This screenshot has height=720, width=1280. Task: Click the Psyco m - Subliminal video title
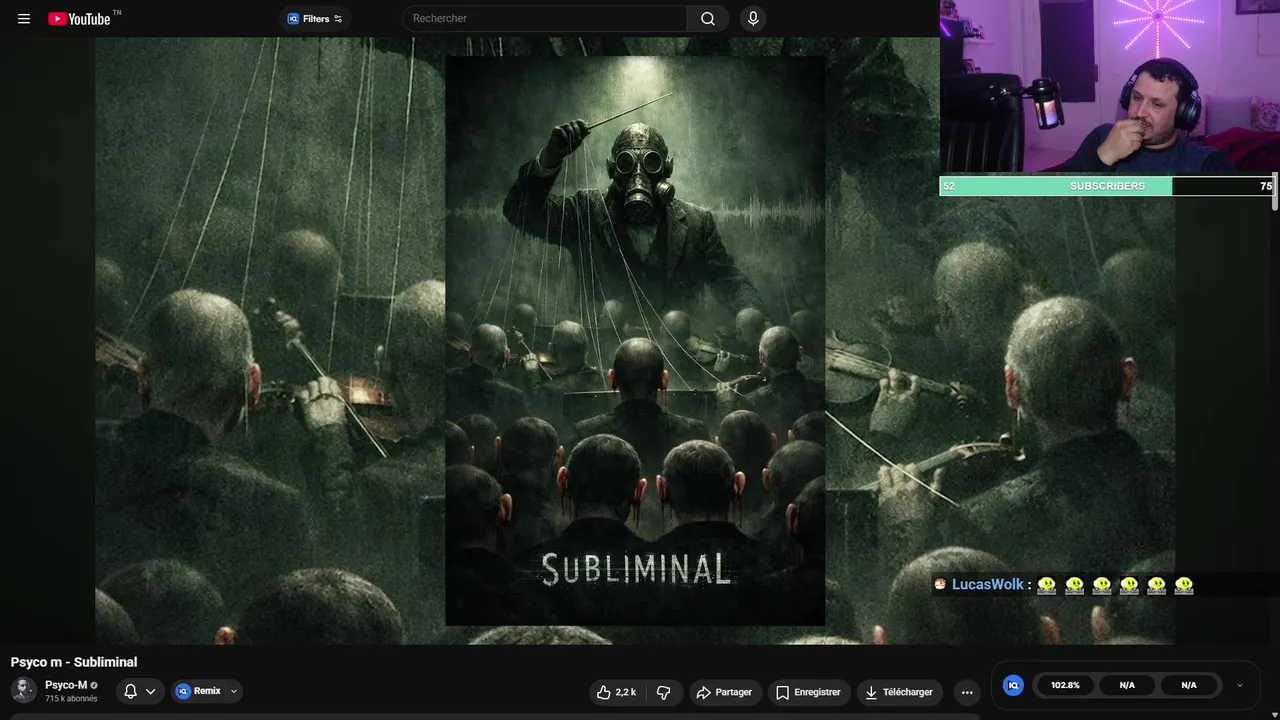click(74, 662)
